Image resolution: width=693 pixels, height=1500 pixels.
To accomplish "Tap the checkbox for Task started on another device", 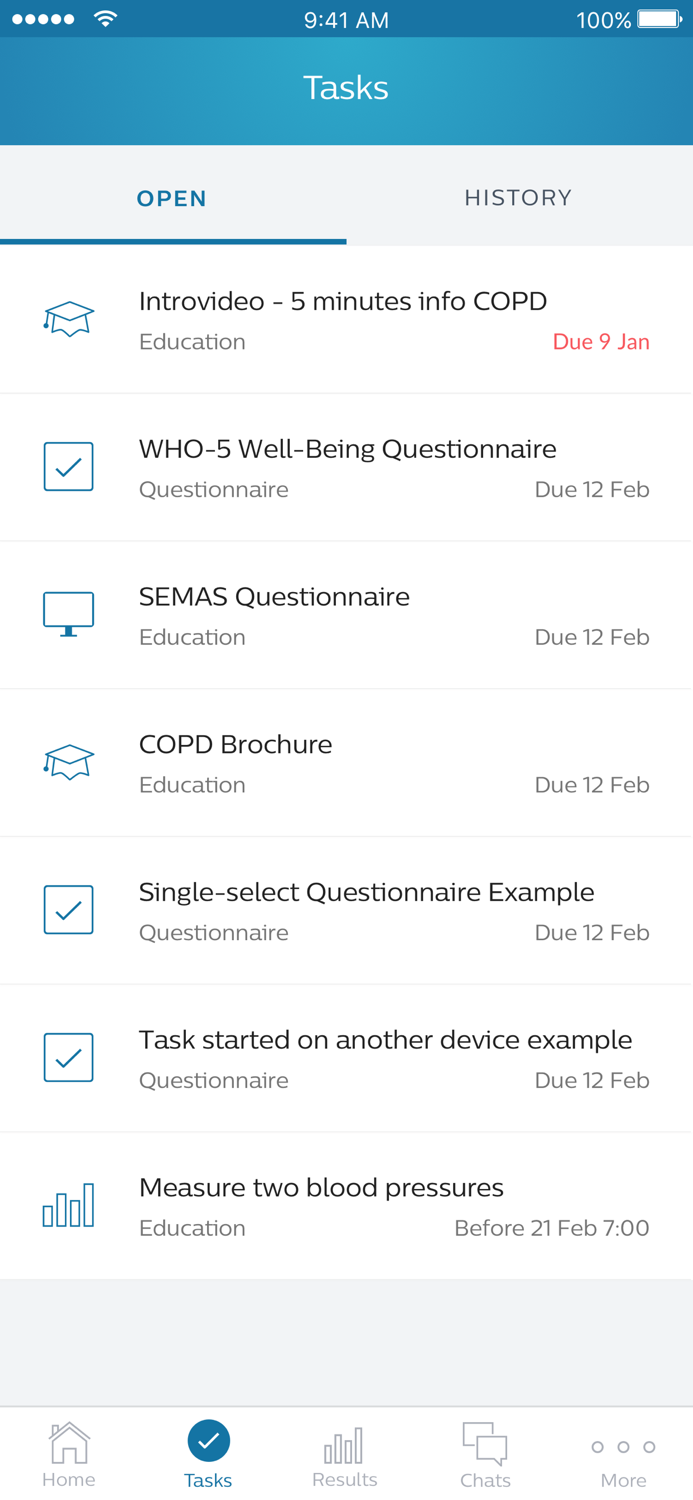I will (69, 1057).
